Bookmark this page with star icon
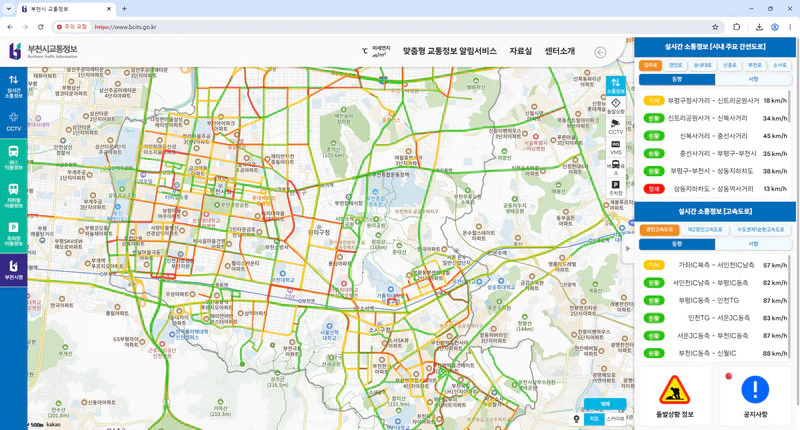Screen dimensions: 800x430 click(715, 27)
